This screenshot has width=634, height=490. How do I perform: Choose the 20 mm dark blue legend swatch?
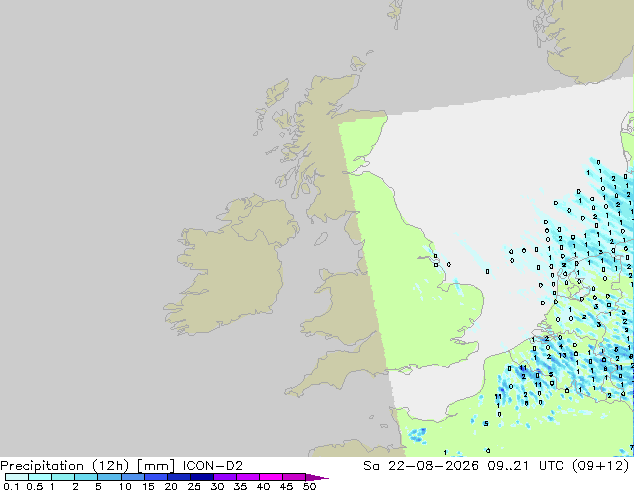(x=179, y=477)
